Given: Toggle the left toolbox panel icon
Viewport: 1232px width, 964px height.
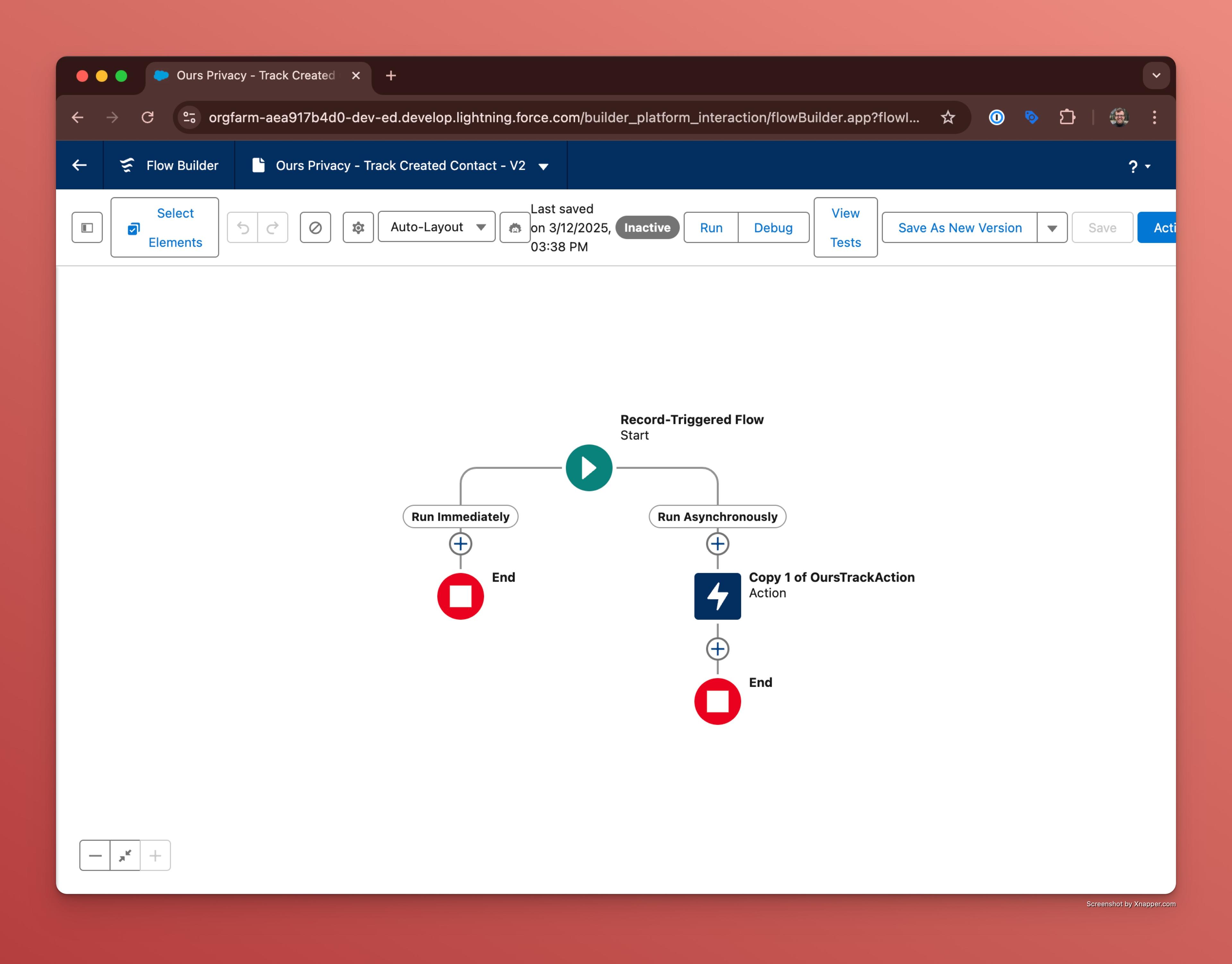Looking at the screenshot, I should 87,227.
